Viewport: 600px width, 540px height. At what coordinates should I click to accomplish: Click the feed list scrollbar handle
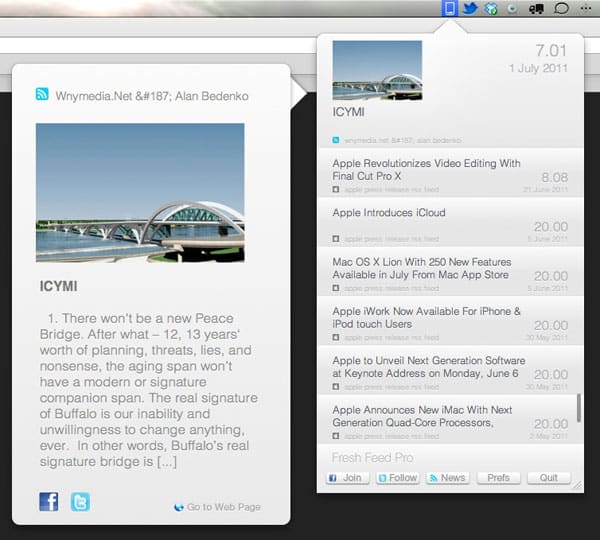tap(577, 407)
